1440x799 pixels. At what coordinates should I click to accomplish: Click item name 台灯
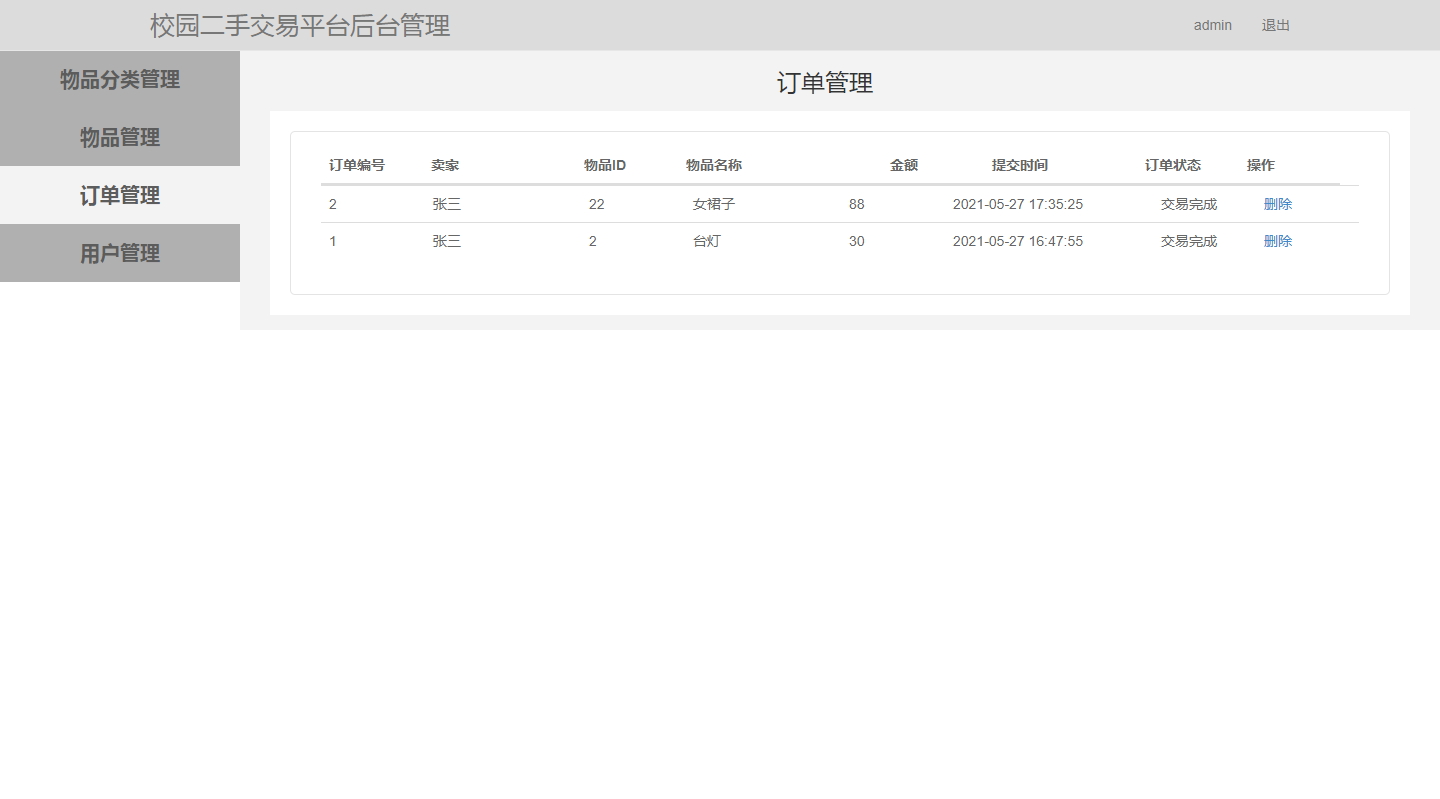[x=707, y=241]
